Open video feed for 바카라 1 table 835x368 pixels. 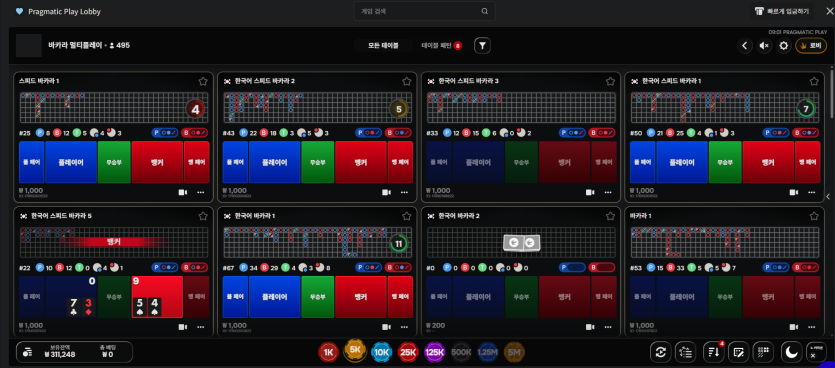794,327
